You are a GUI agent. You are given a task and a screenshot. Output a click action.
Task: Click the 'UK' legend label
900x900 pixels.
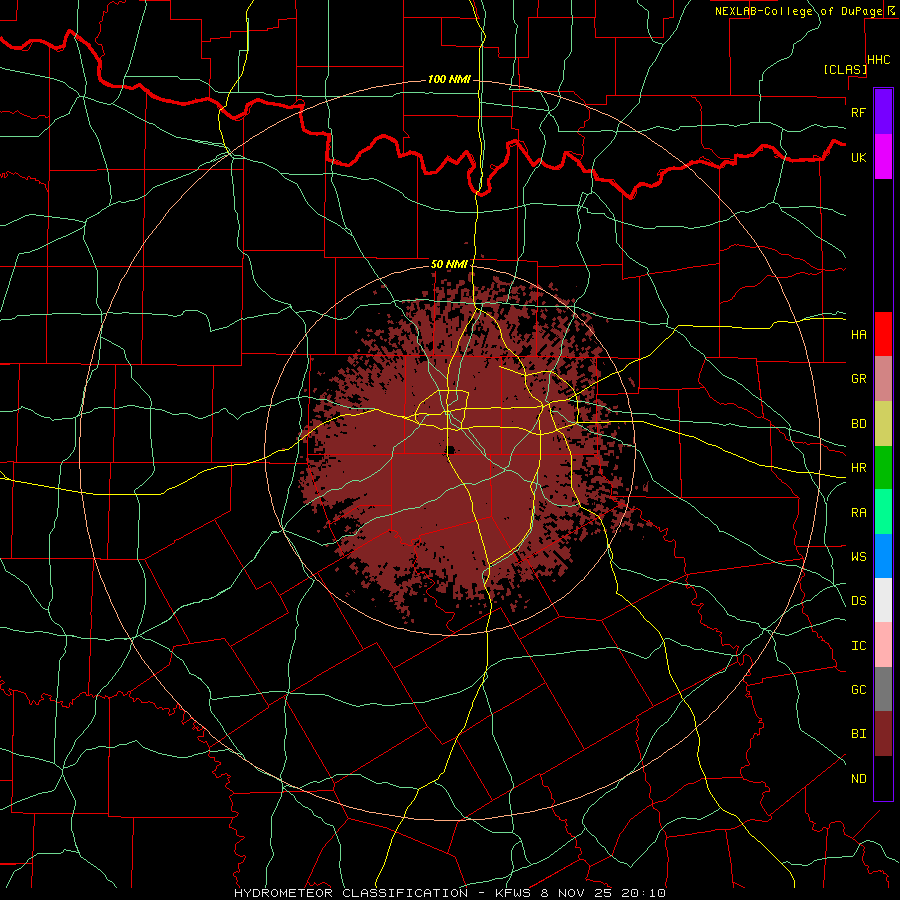pos(859,157)
